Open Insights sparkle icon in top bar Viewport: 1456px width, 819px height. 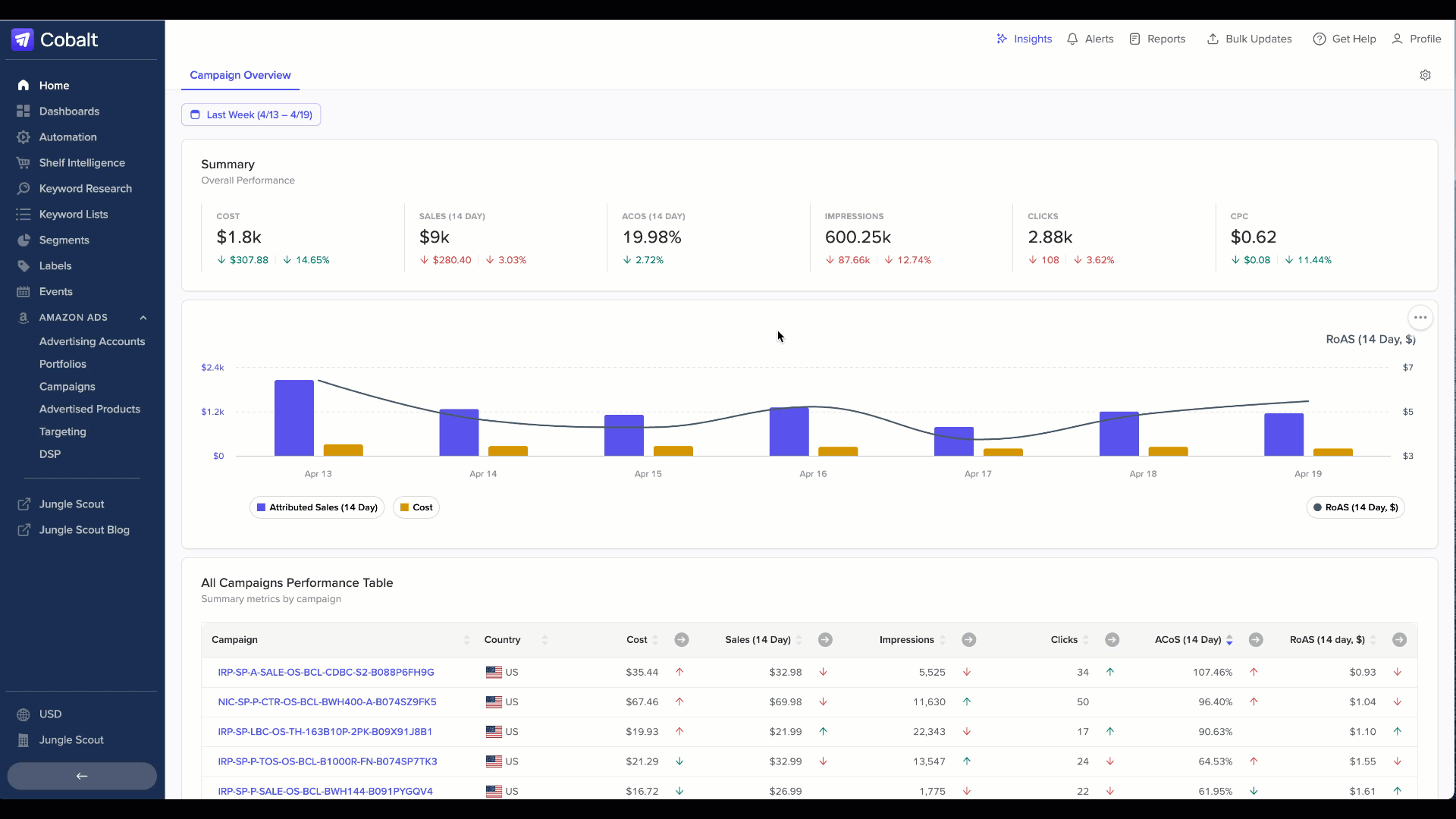[x=1002, y=39]
